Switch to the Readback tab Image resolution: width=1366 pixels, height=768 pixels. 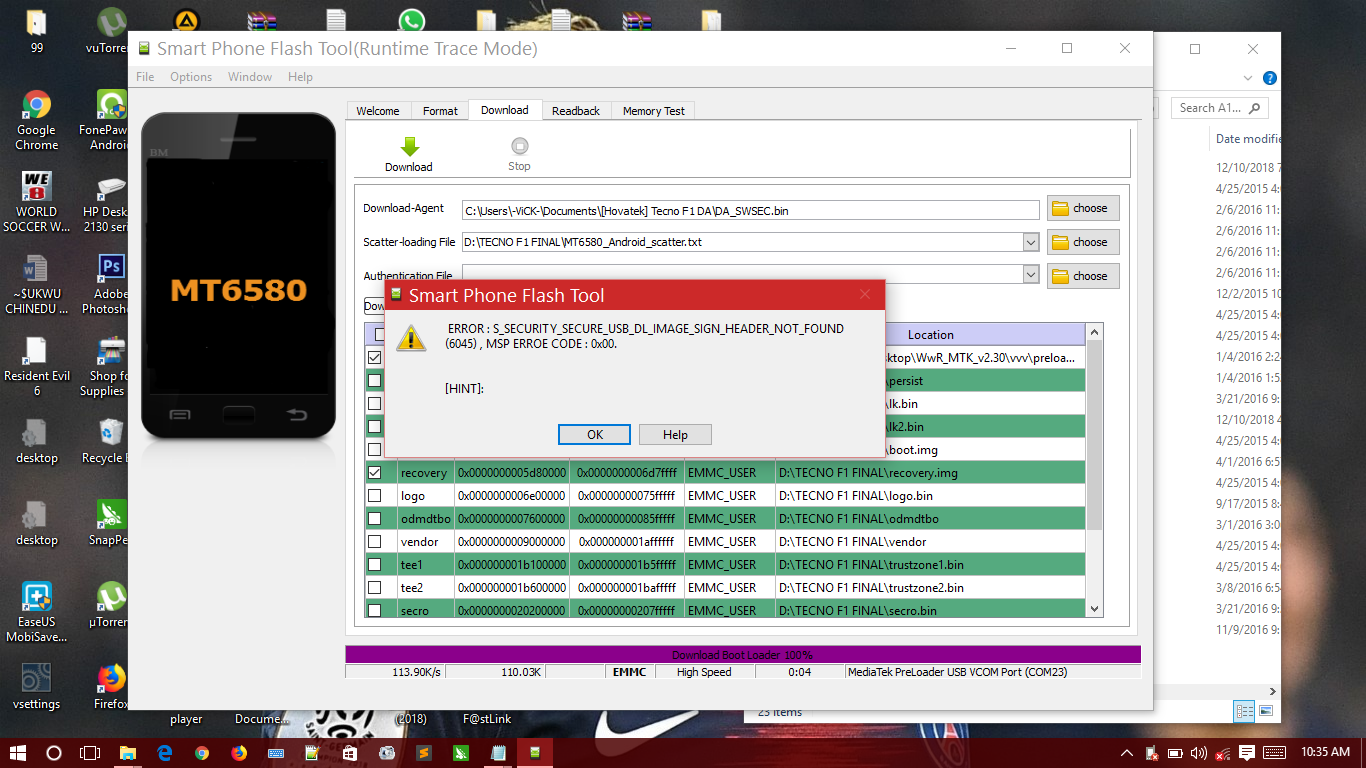[x=576, y=111]
